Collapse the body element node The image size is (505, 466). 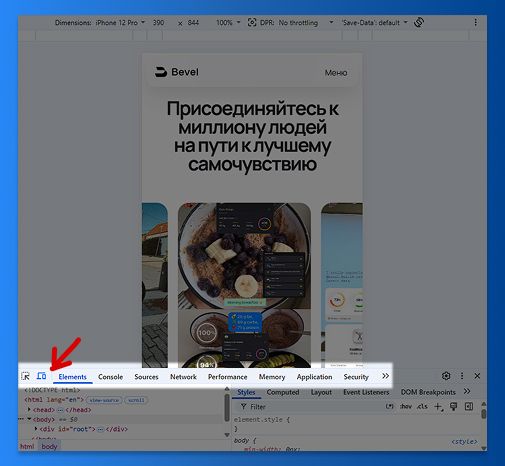(x=29, y=419)
